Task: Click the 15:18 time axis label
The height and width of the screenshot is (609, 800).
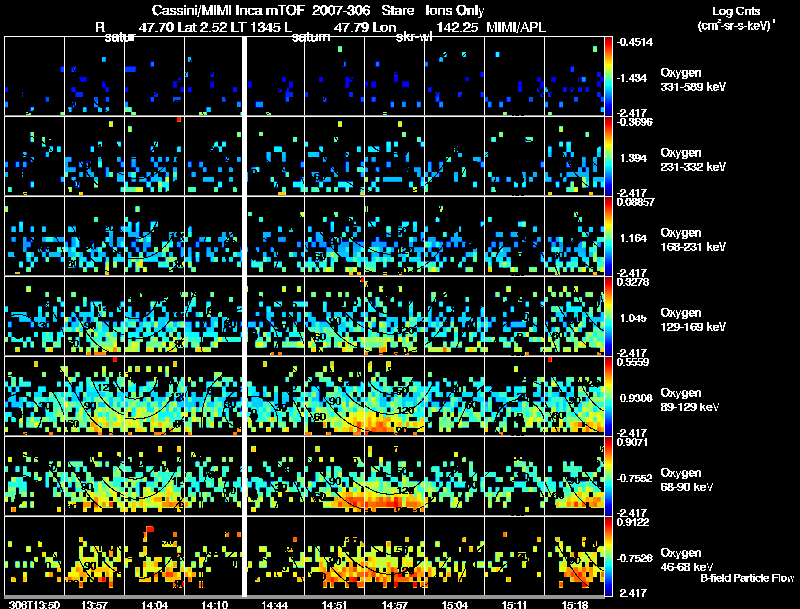Action: coord(574,604)
